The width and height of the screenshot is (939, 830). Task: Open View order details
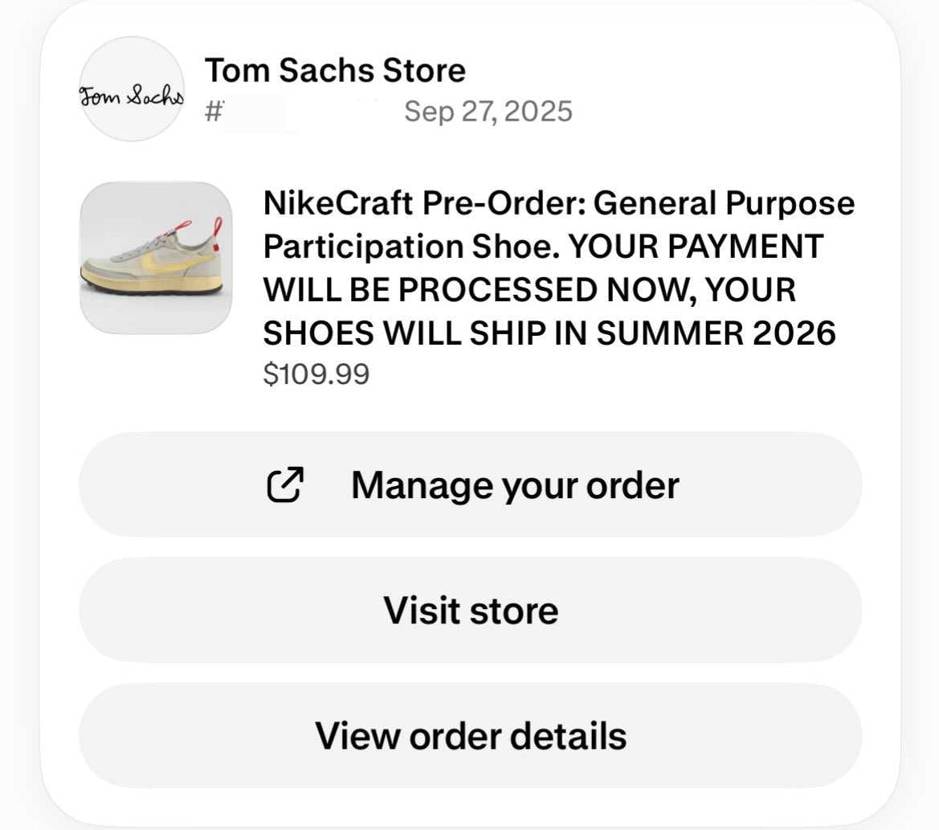click(x=470, y=736)
